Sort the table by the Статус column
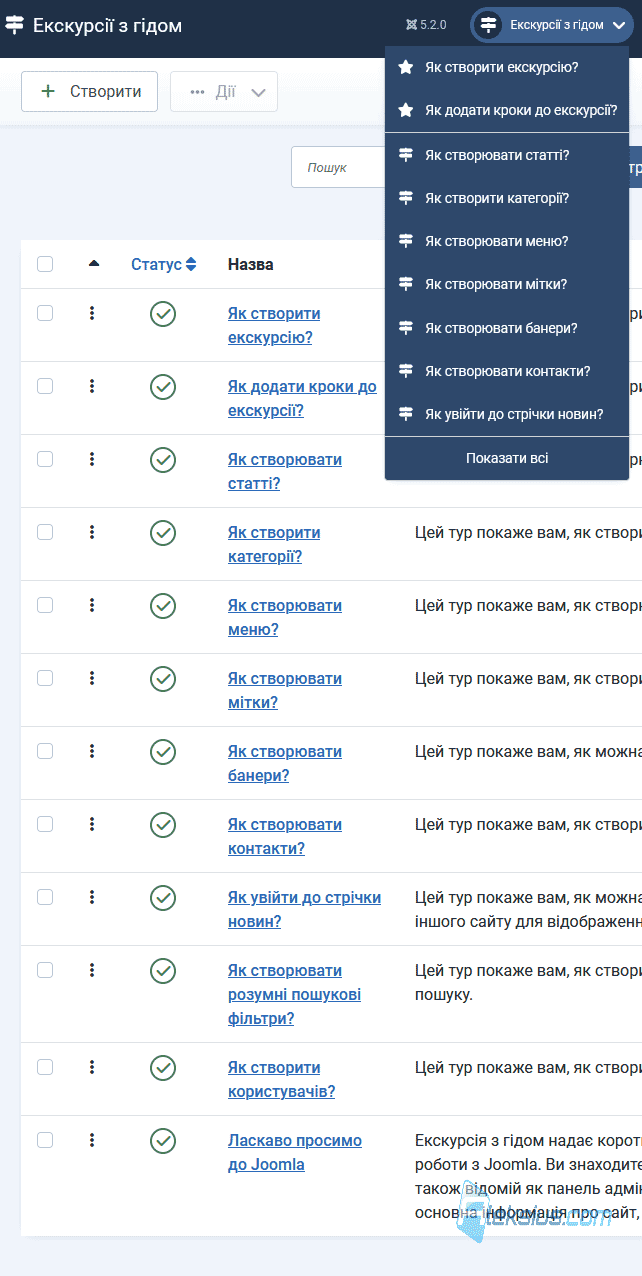Image resolution: width=642 pixels, height=1276 pixels. (x=164, y=264)
